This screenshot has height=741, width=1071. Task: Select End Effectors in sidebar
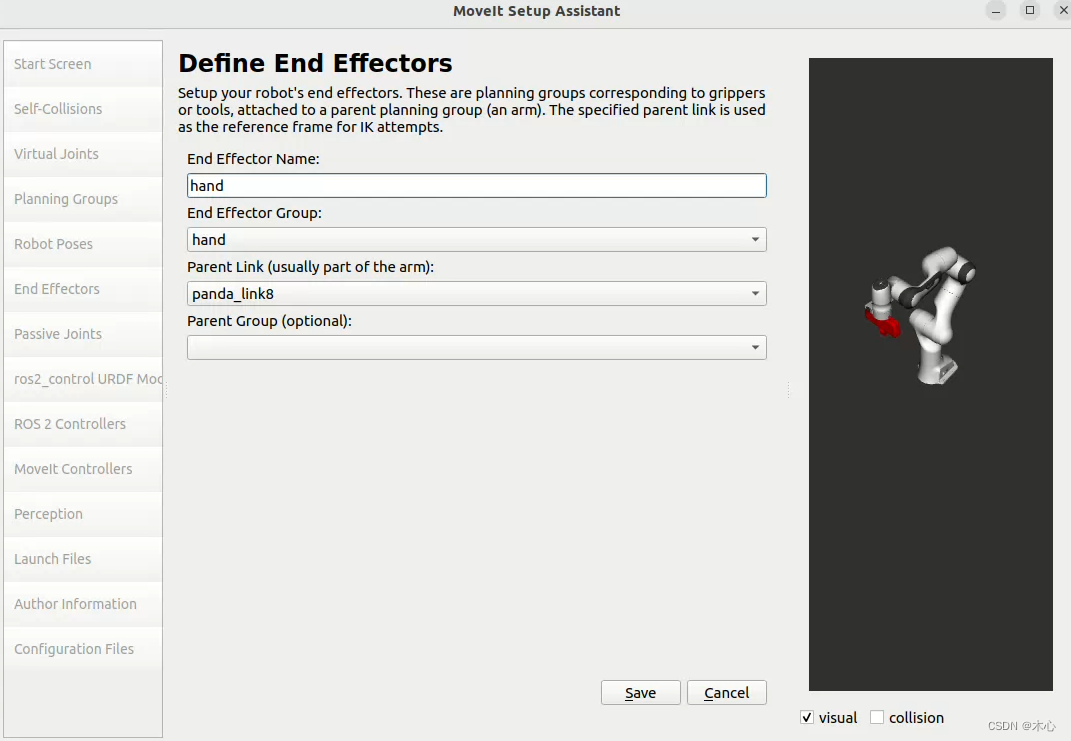point(83,290)
